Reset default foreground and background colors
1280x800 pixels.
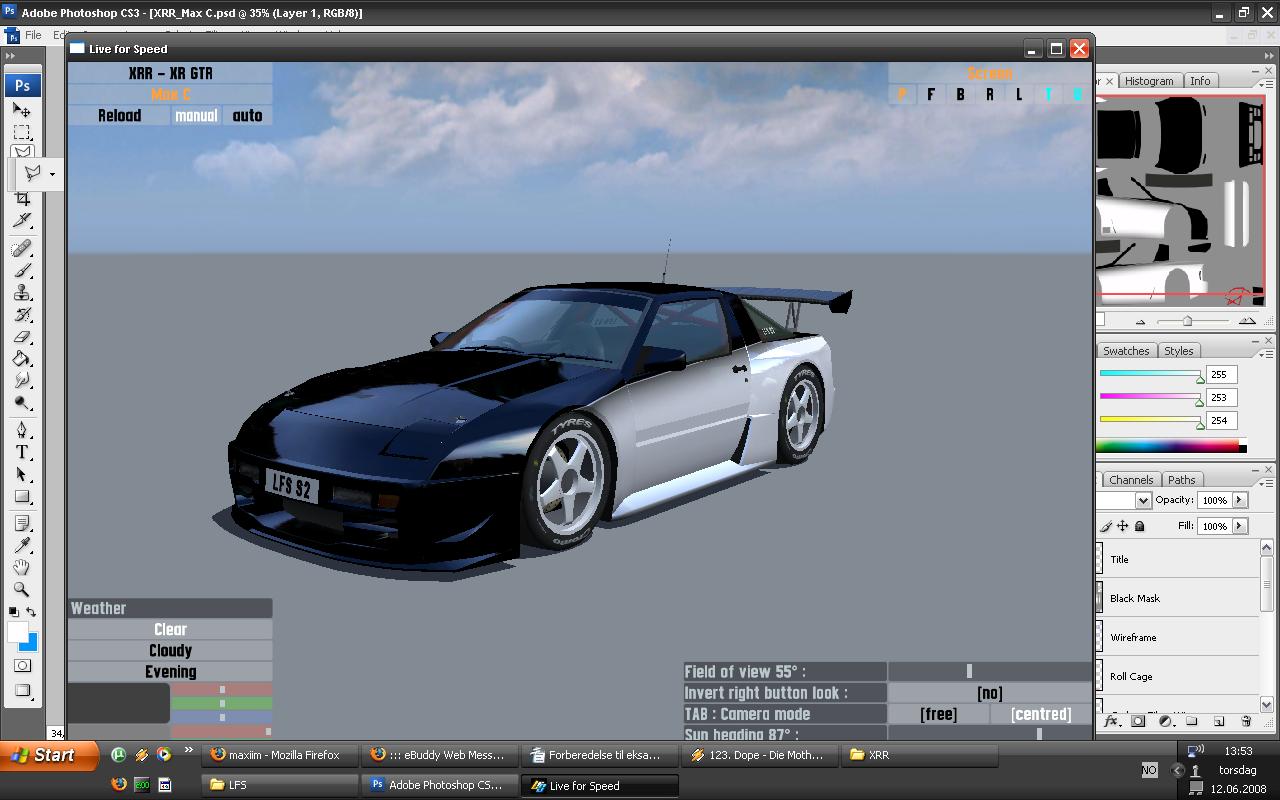click(x=13, y=611)
